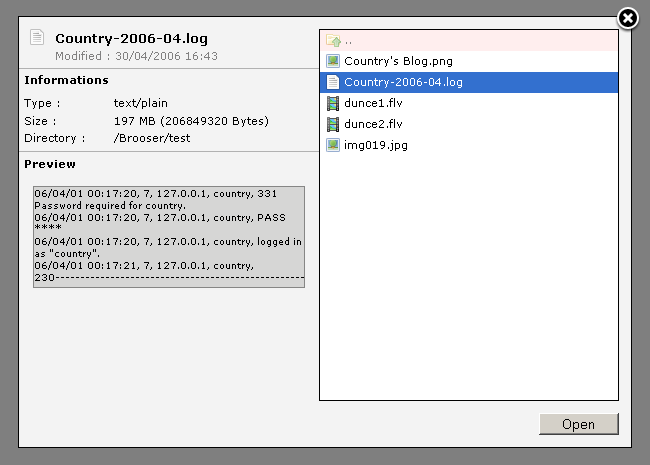
Task: Click the dunce2.flv video film icon
Action: coord(333,124)
